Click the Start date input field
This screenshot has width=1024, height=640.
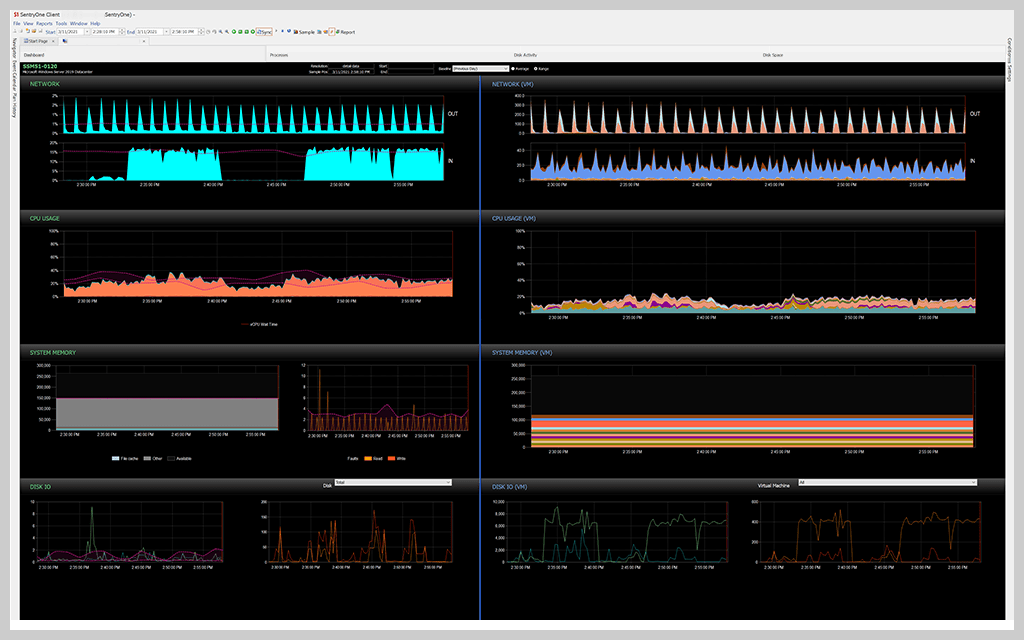70,31
